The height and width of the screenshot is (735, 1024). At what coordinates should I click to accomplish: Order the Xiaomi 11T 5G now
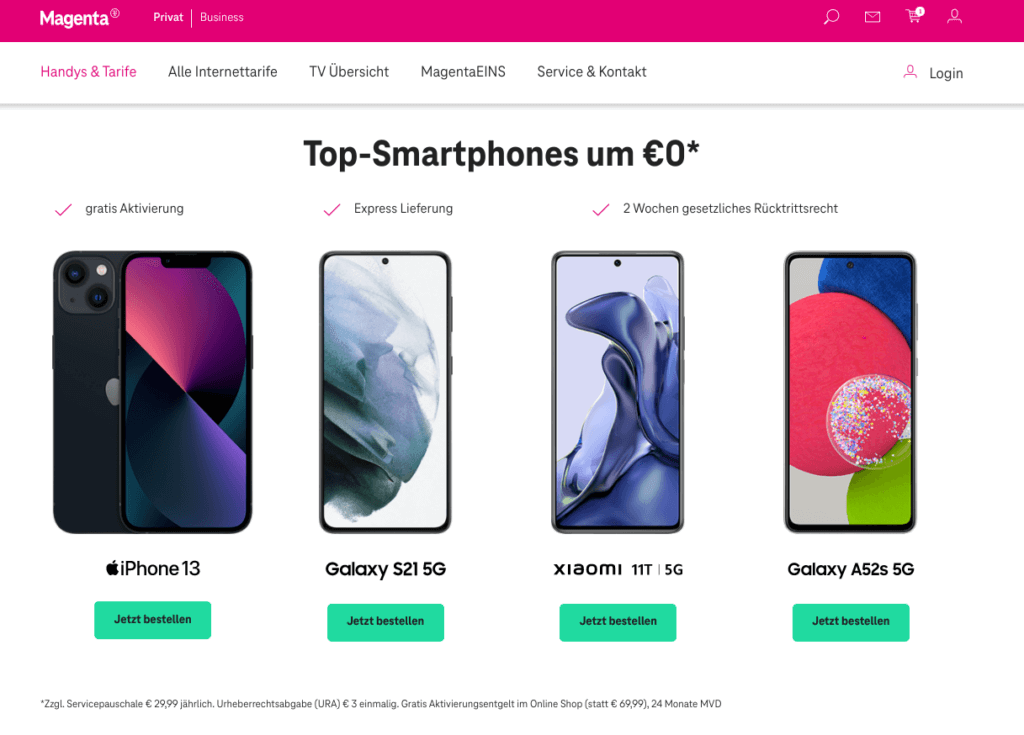pyautogui.click(x=618, y=623)
